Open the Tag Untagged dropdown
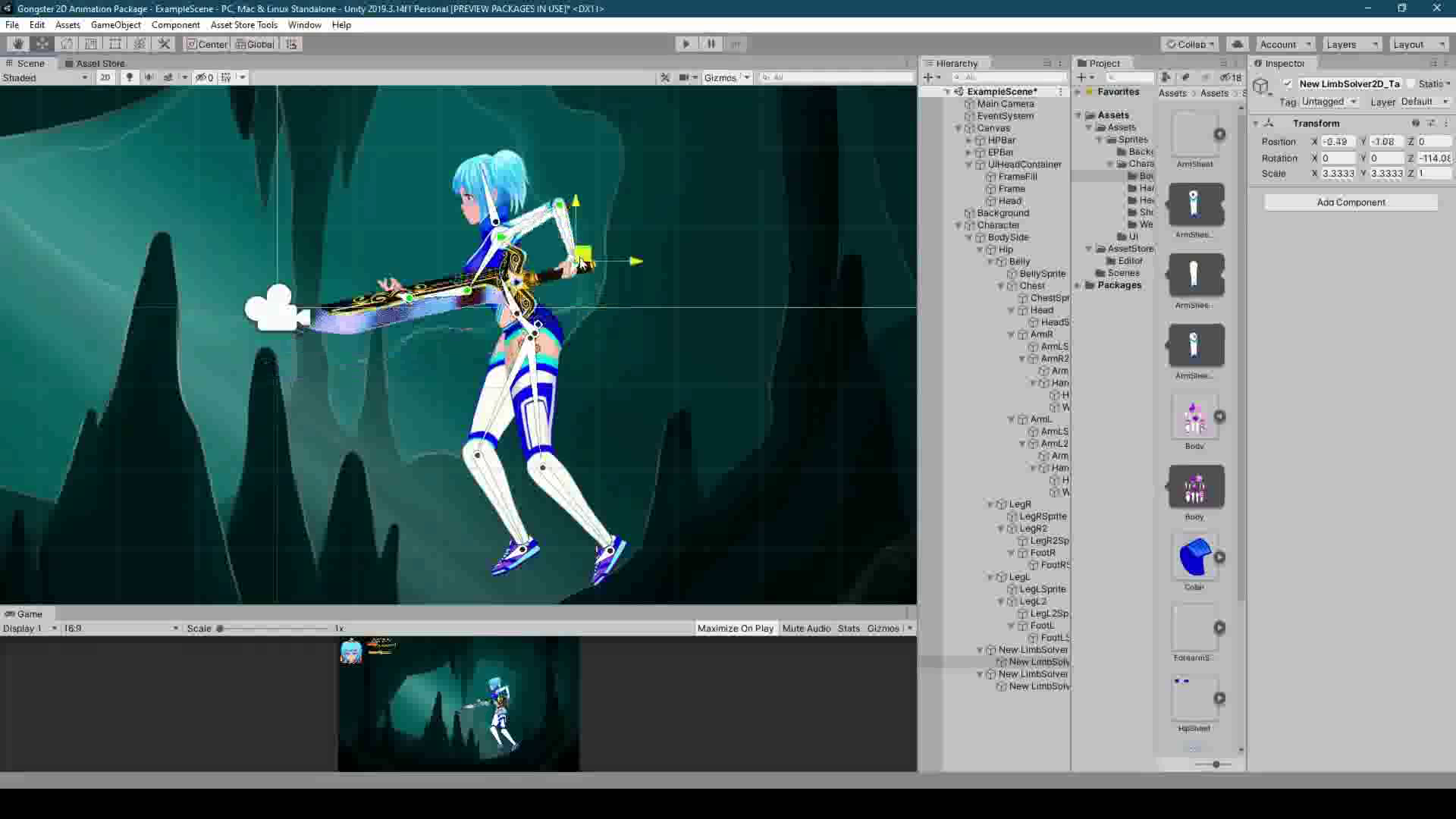 (x=1329, y=102)
